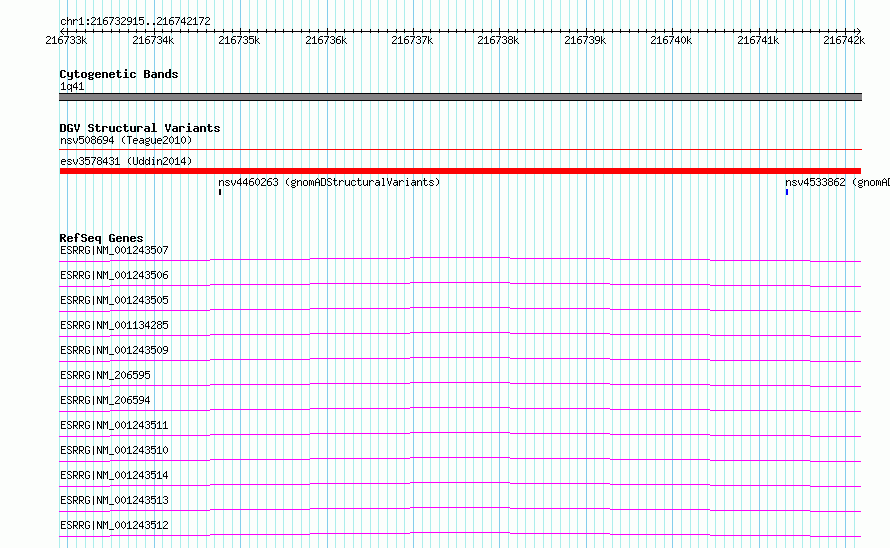Click the 216740k ruler tick label

pos(671,40)
